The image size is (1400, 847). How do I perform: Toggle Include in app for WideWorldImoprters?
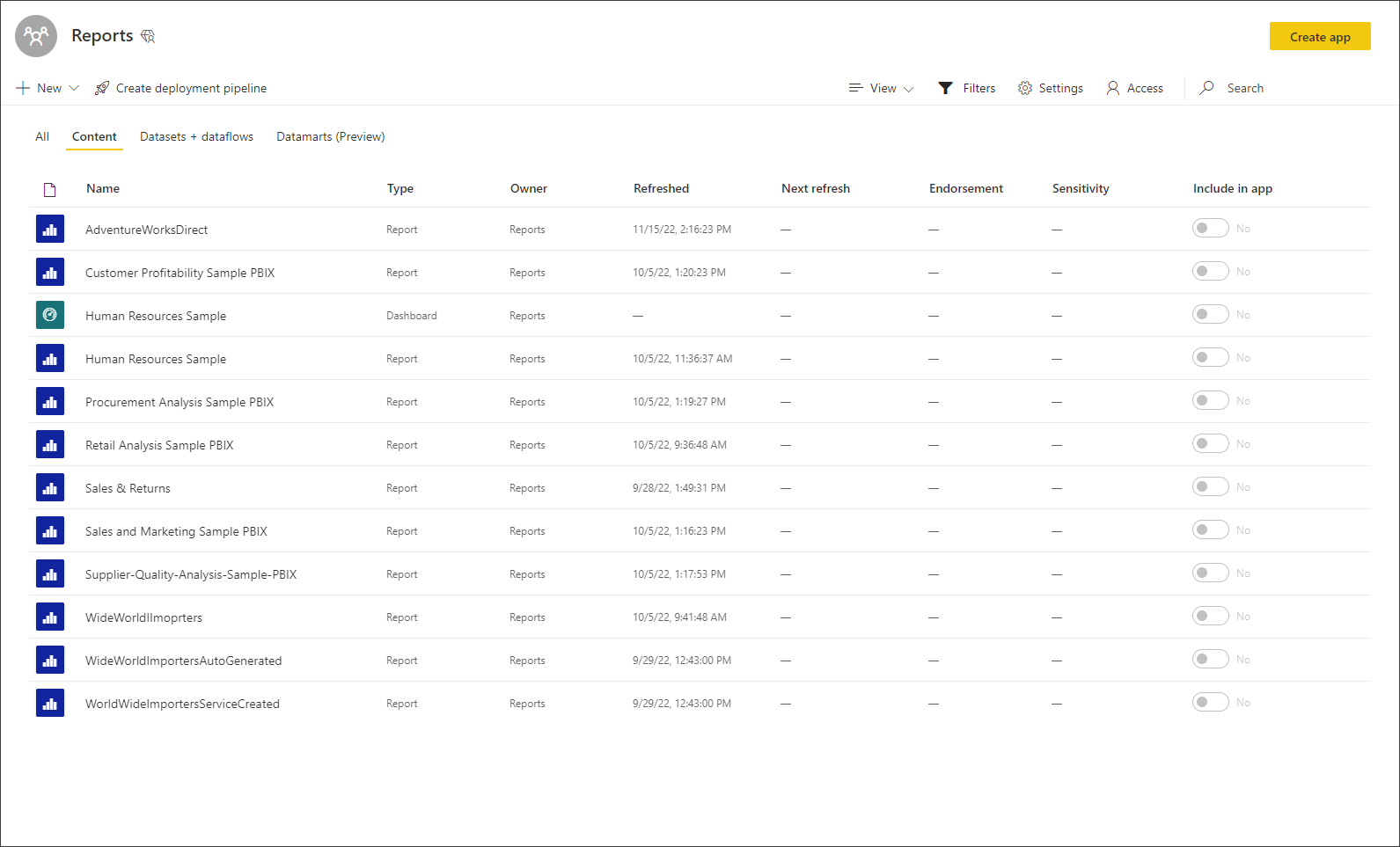1211,617
